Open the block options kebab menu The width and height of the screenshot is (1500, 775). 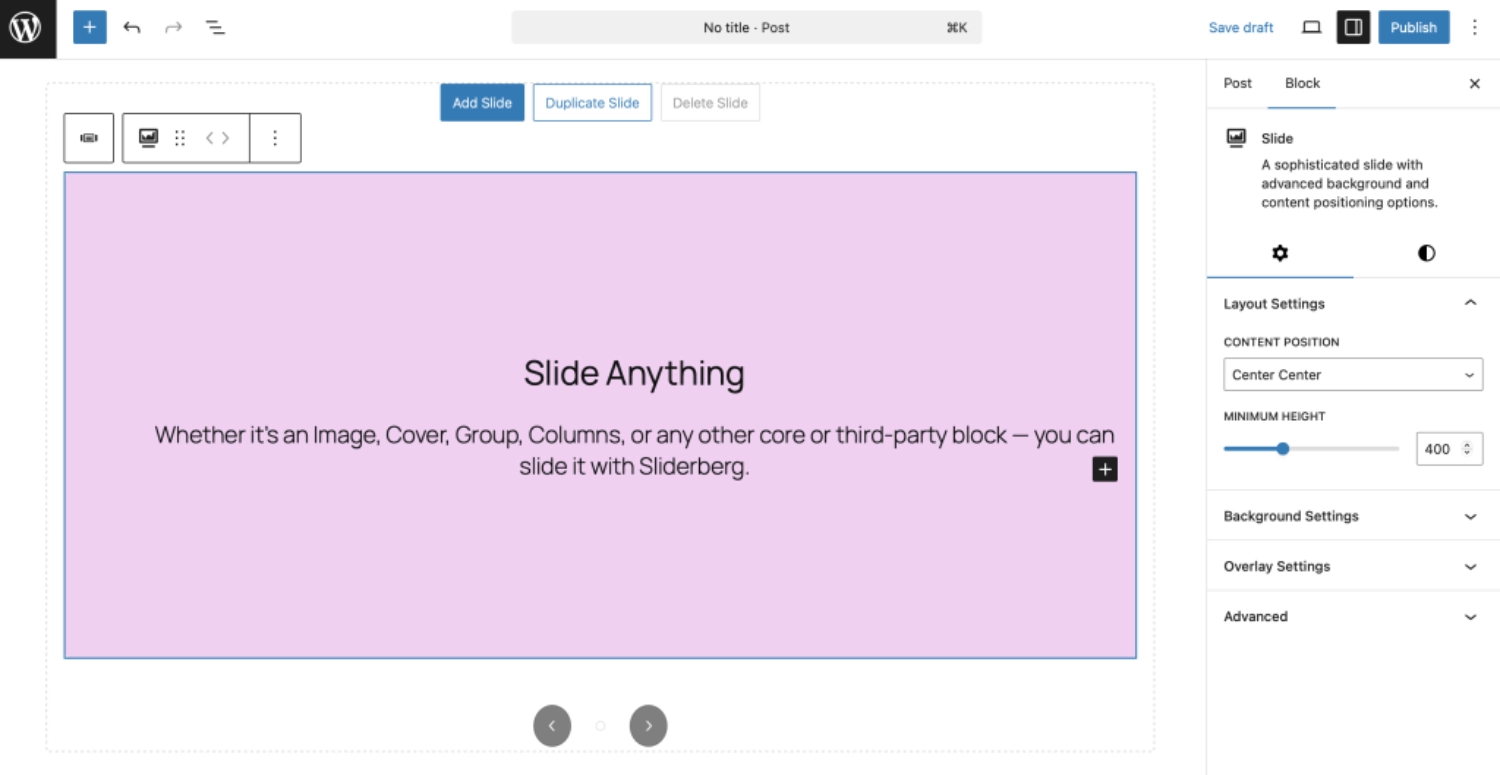[x=275, y=138]
